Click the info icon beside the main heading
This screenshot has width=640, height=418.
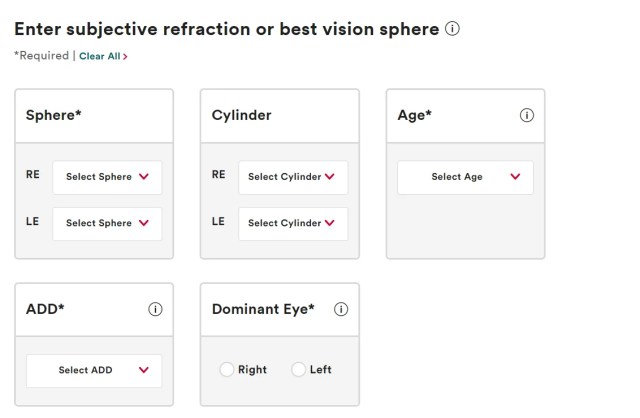(453, 30)
